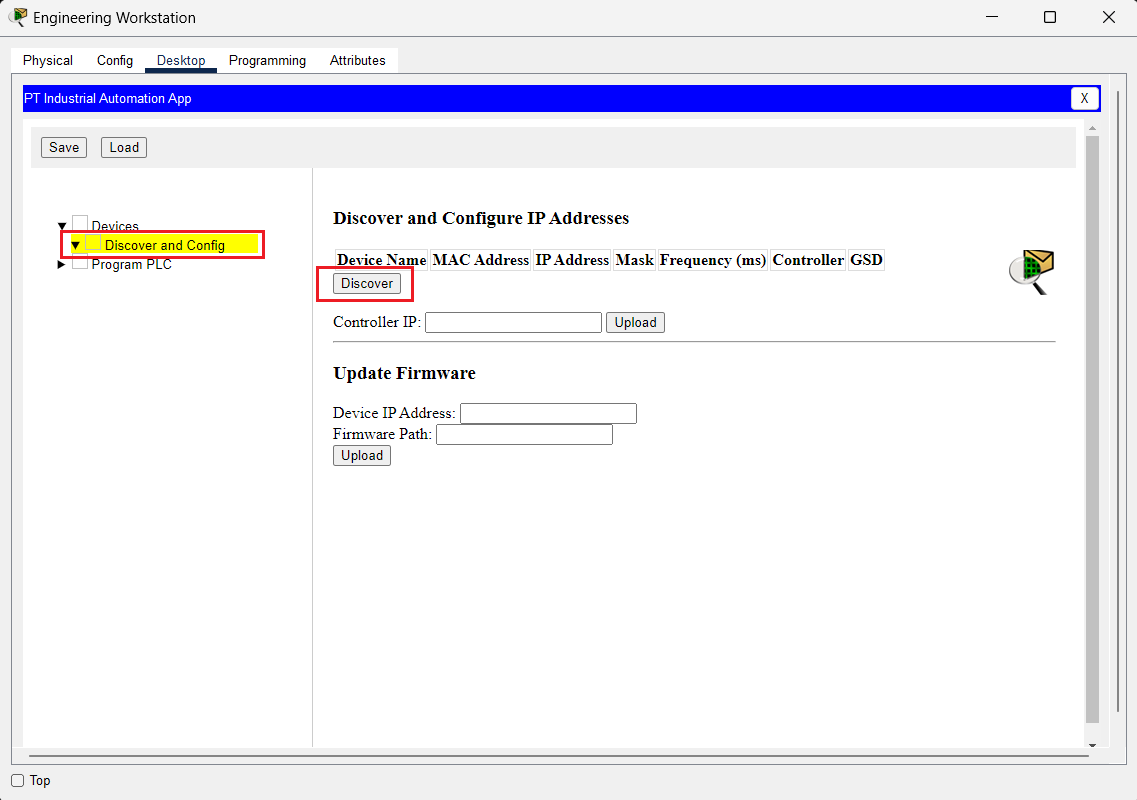This screenshot has width=1137, height=800.
Task: Check the Devices checkbox in the tree
Action: 80,224
